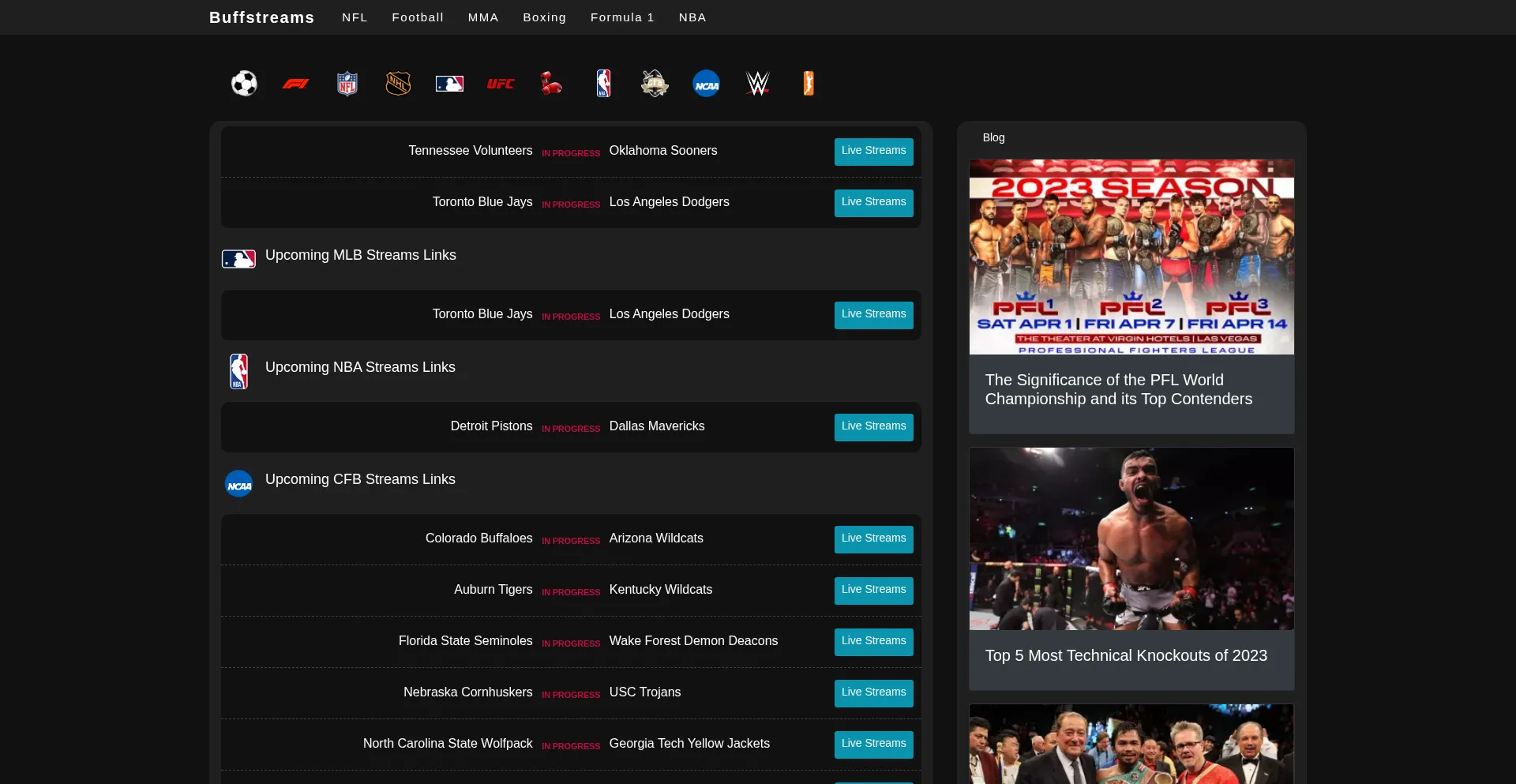Open the soccer ball sport icon

pyautogui.click(x=244, y=83)
